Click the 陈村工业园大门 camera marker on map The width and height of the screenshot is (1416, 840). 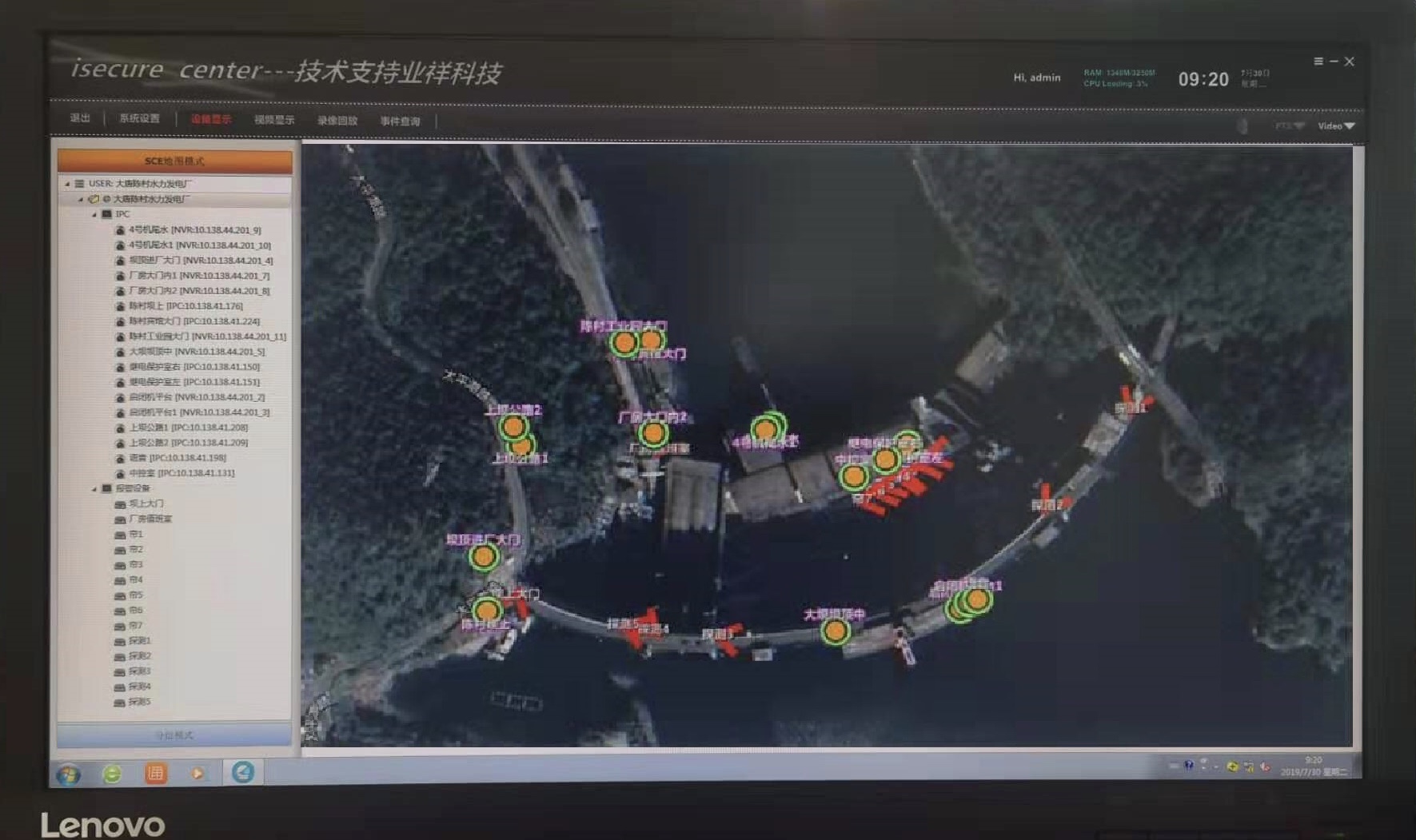pyautogui.click(x=624, y=344)
